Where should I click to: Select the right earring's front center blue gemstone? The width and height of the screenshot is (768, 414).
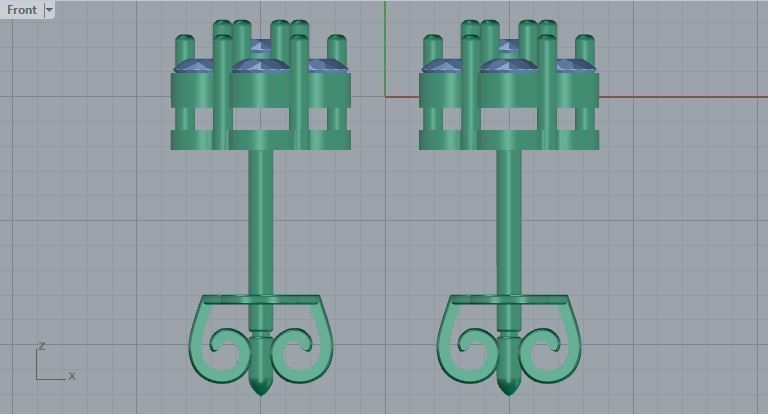pyautogui.click(x=509, y=66)
